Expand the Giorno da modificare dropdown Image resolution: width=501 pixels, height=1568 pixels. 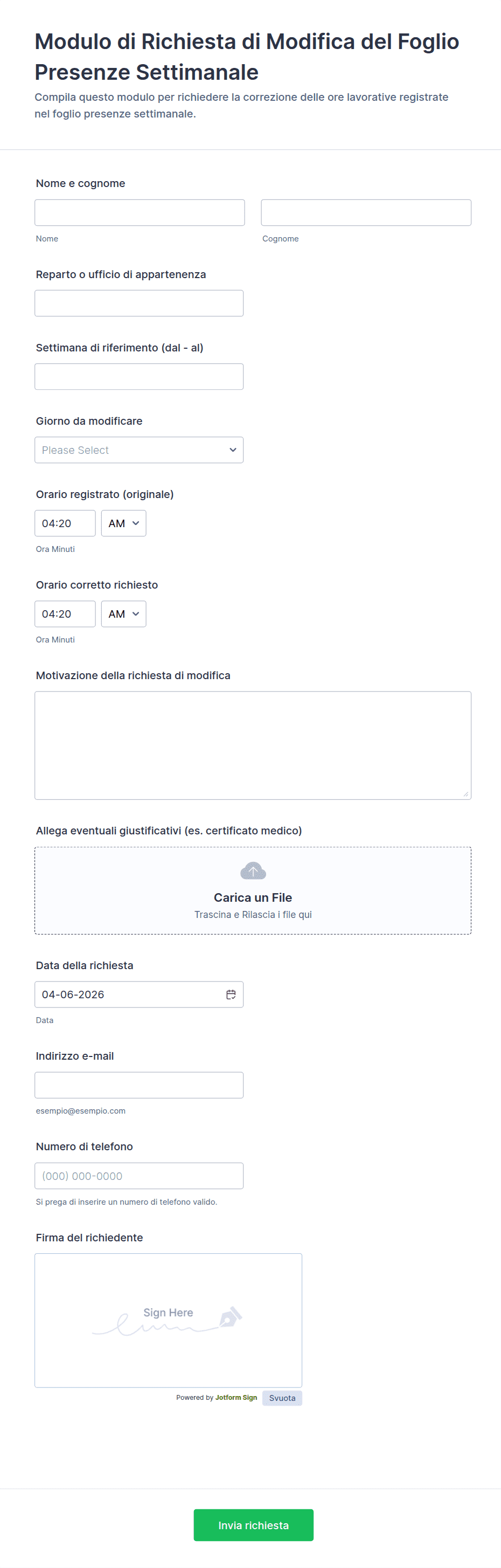(138, 450)
